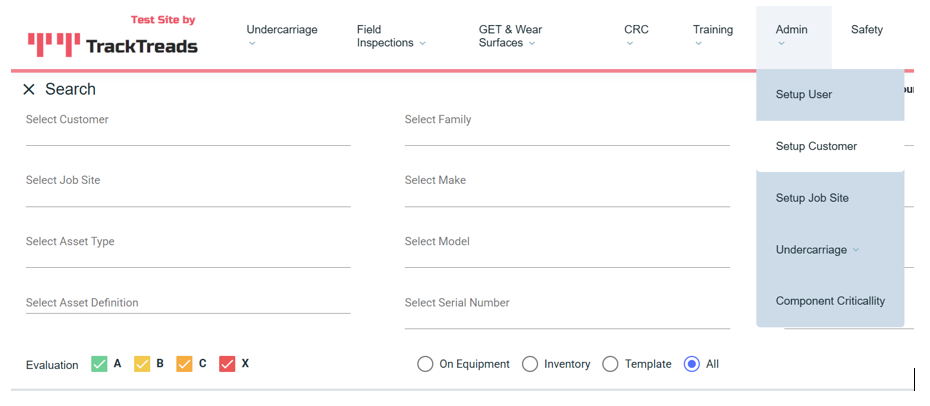Open the Training navigation menu
930x406 pixels.
(712, 35)
